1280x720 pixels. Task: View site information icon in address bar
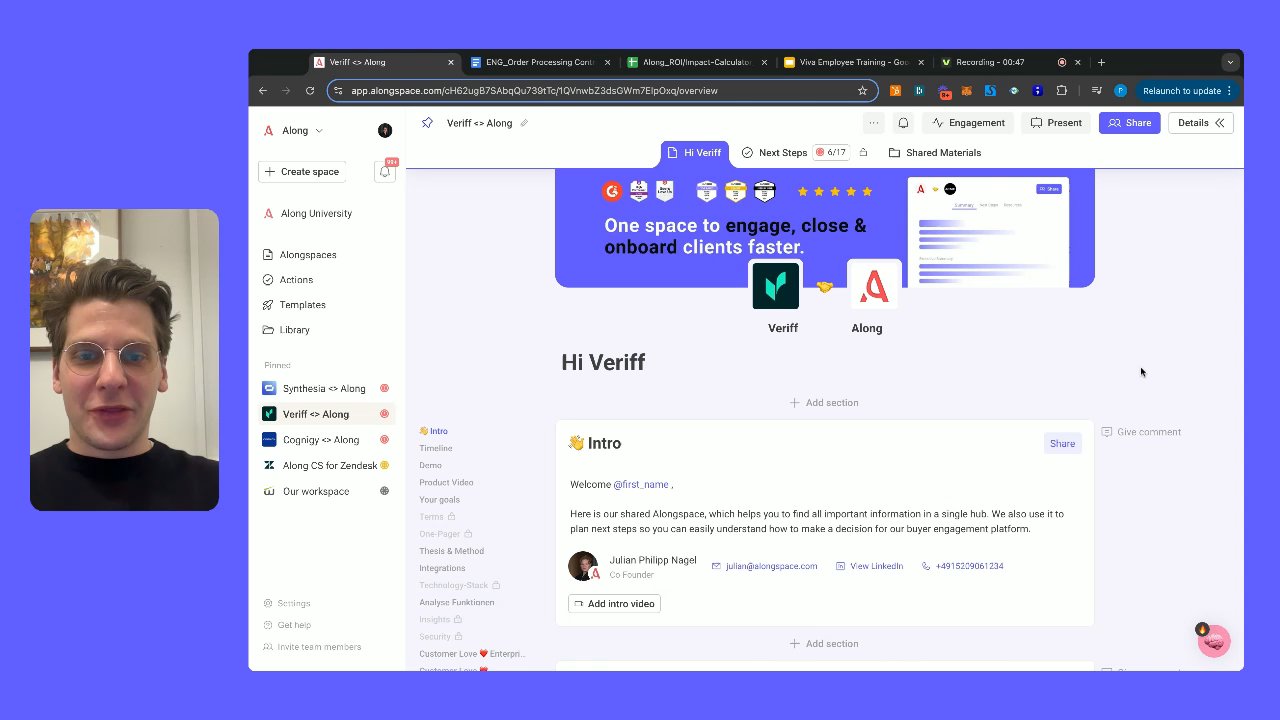click(x=339, y=91)
